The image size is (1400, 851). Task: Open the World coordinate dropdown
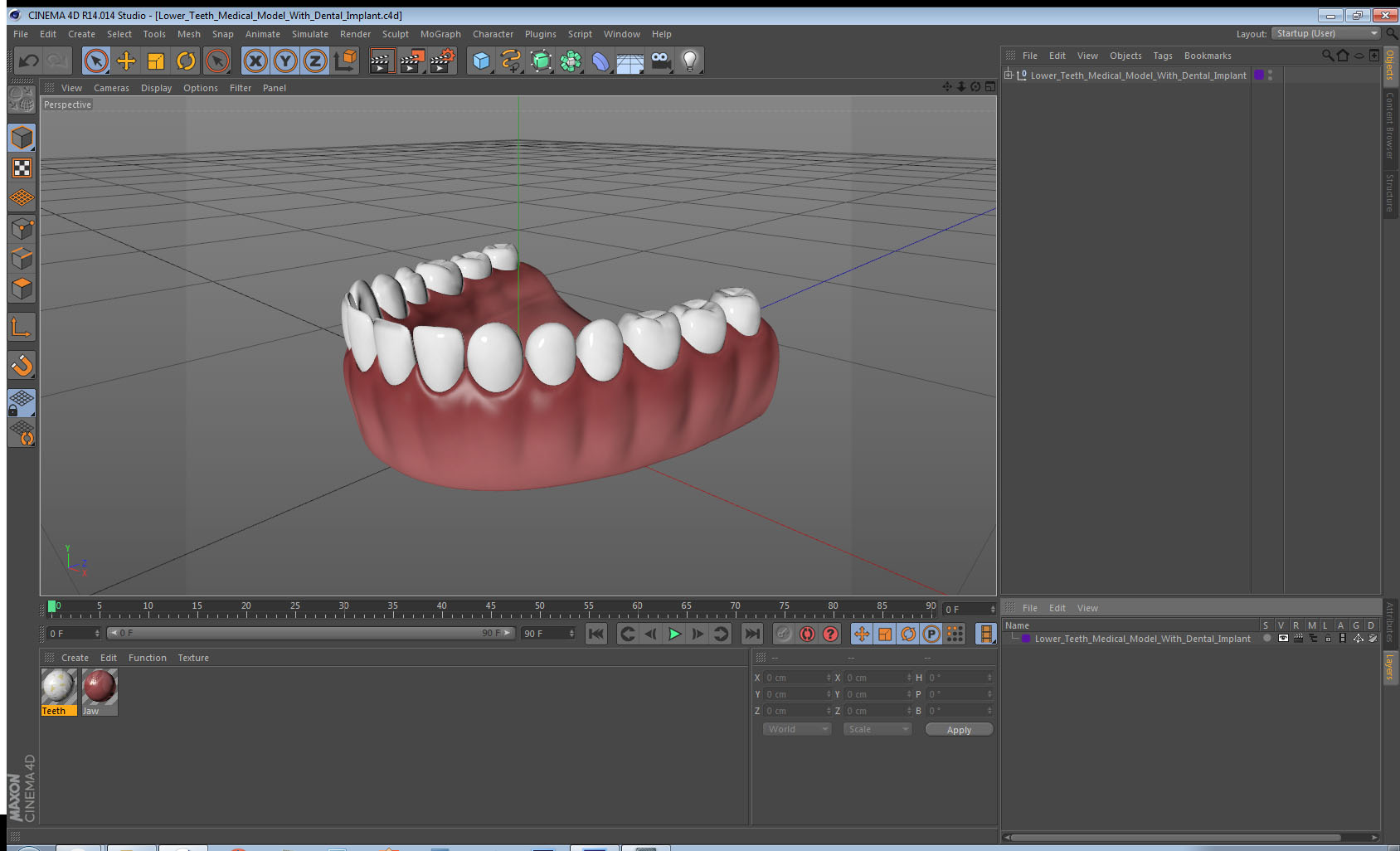pyautogui.click(x=797, y=729)
